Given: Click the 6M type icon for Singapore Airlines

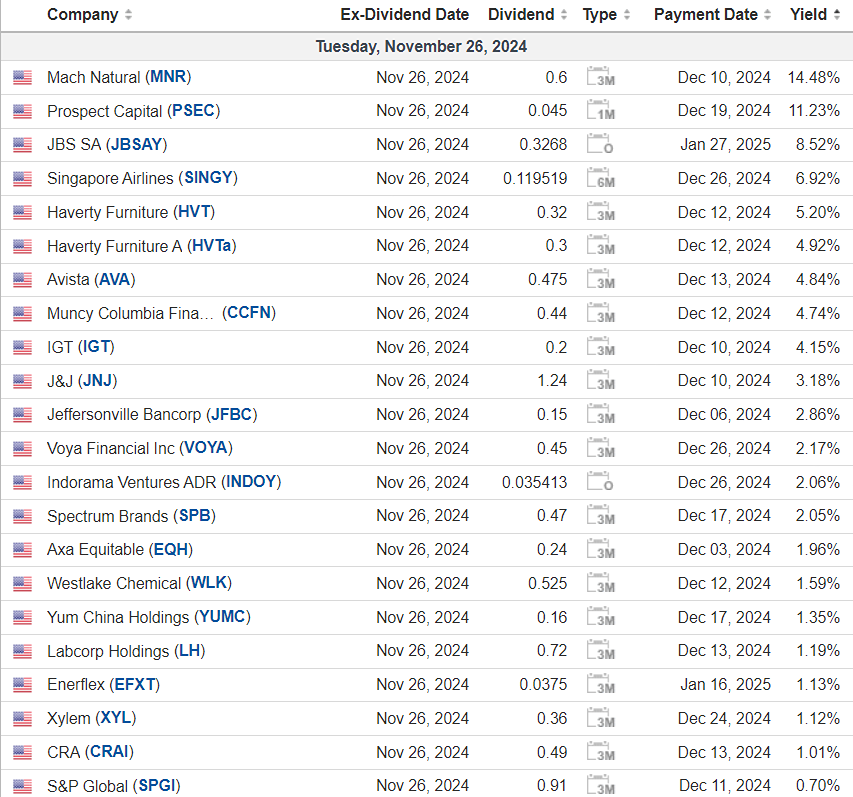Looking at the screenshot, I should click(600, 179).
